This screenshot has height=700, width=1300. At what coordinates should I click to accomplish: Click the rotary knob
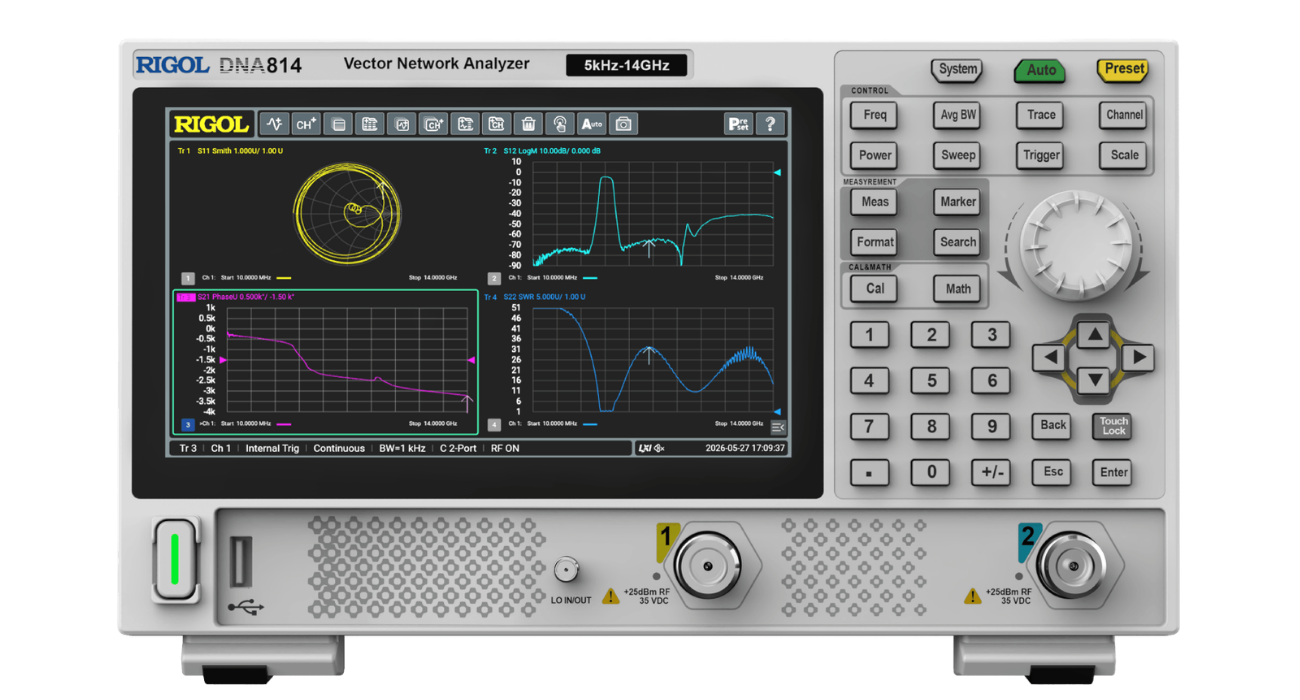[1075, 246]
